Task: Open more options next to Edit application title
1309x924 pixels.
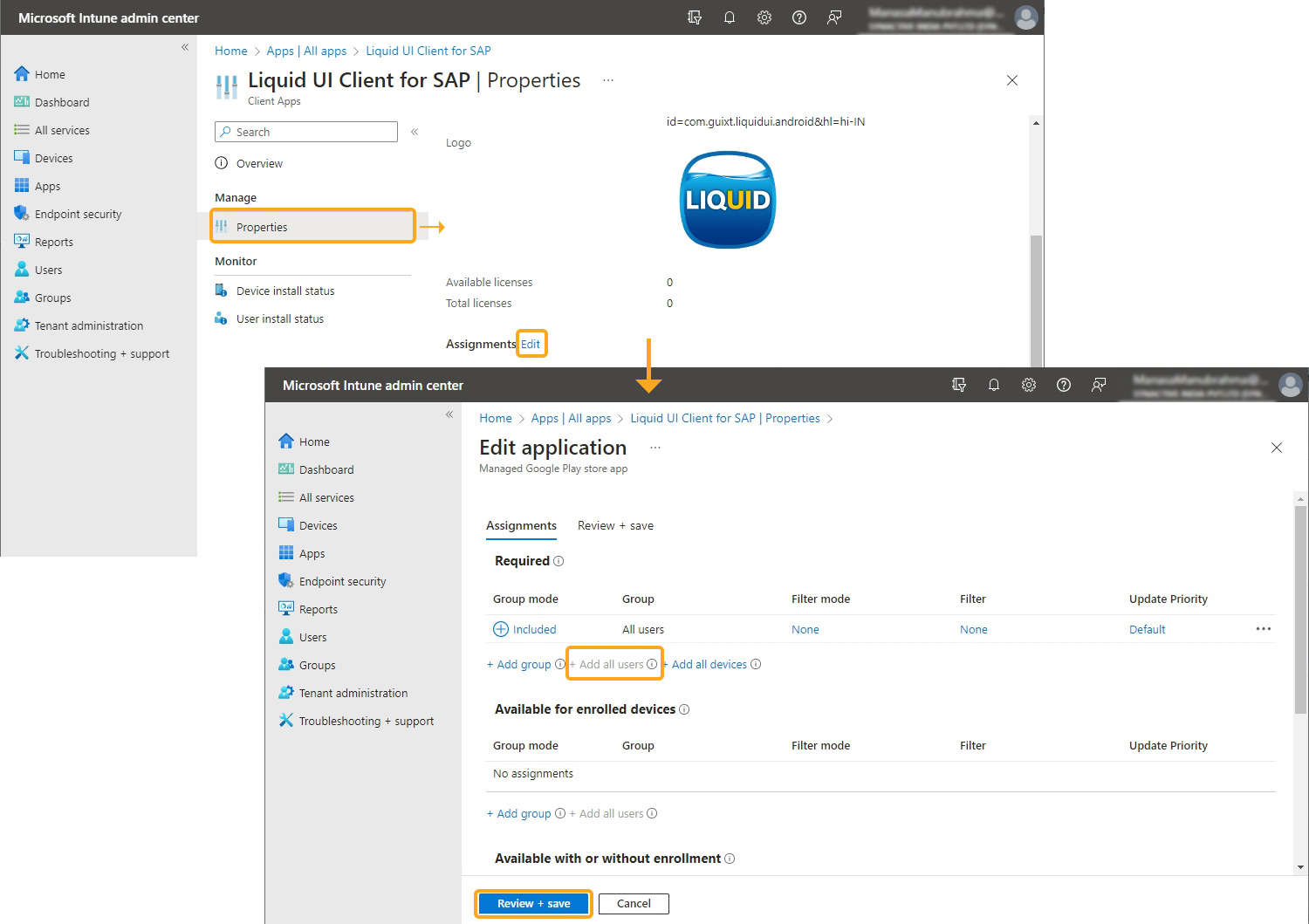Action: (655, 448)
